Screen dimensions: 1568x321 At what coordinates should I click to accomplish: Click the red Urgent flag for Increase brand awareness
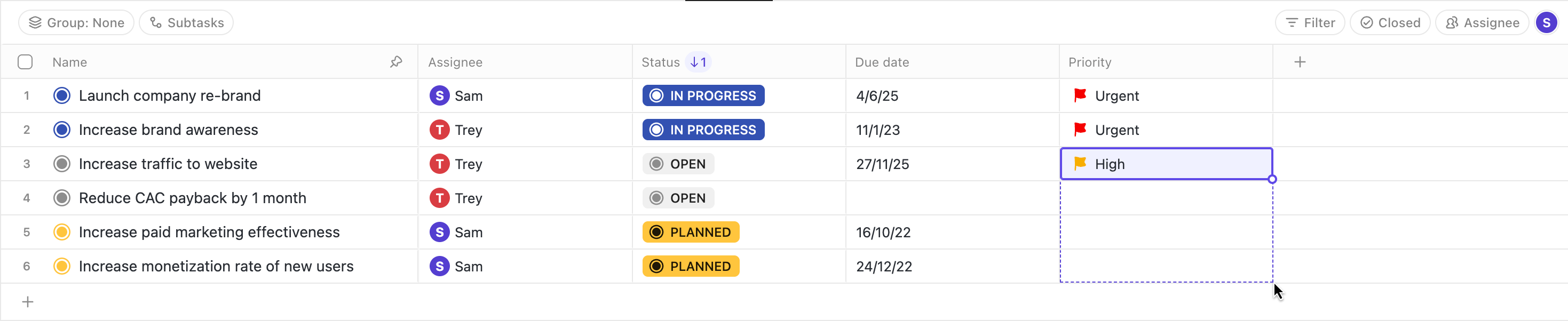pos(1080,130)
